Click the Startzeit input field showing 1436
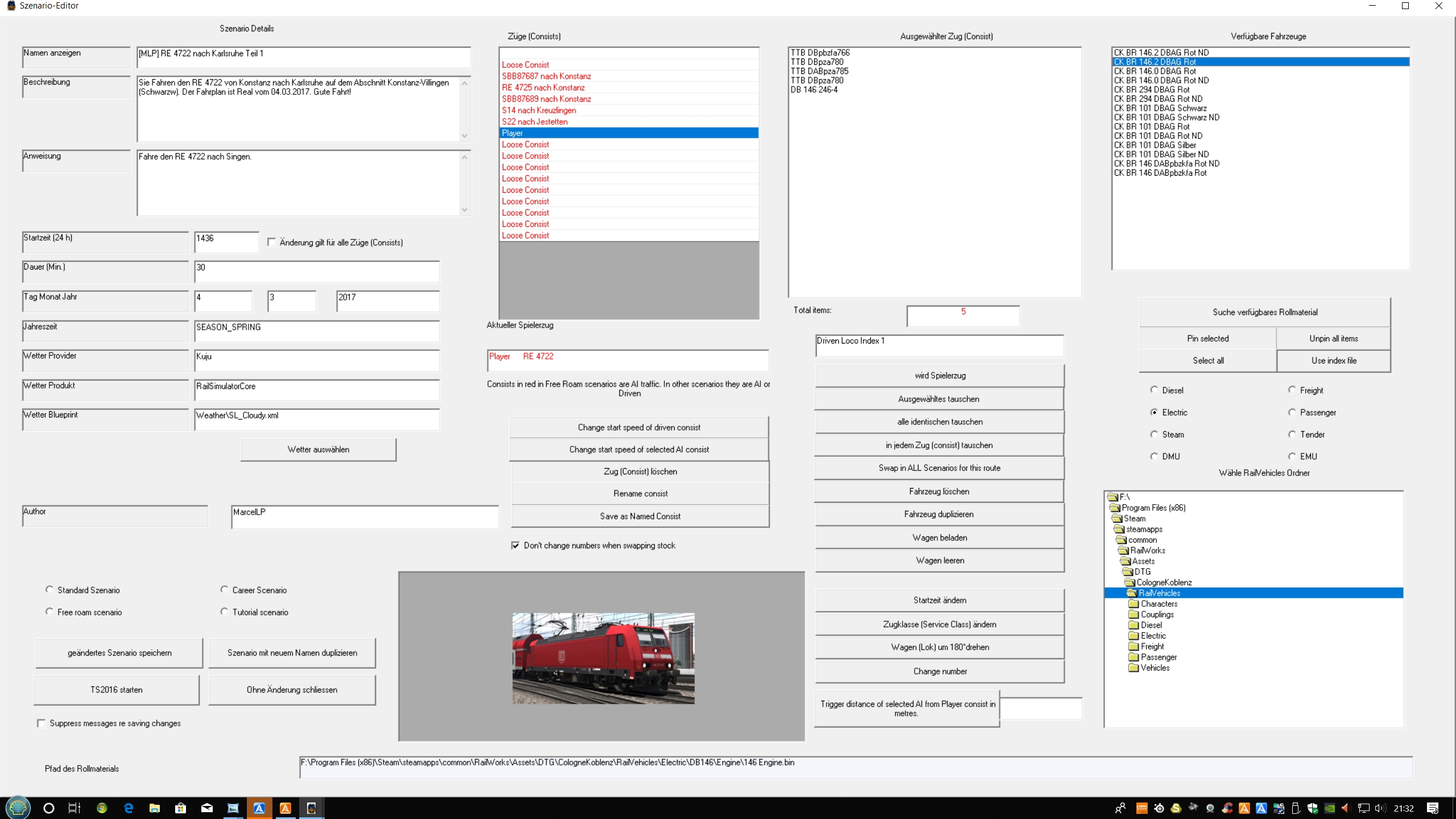The height and width of the screenshot is (819, 1456). (226, 242)
